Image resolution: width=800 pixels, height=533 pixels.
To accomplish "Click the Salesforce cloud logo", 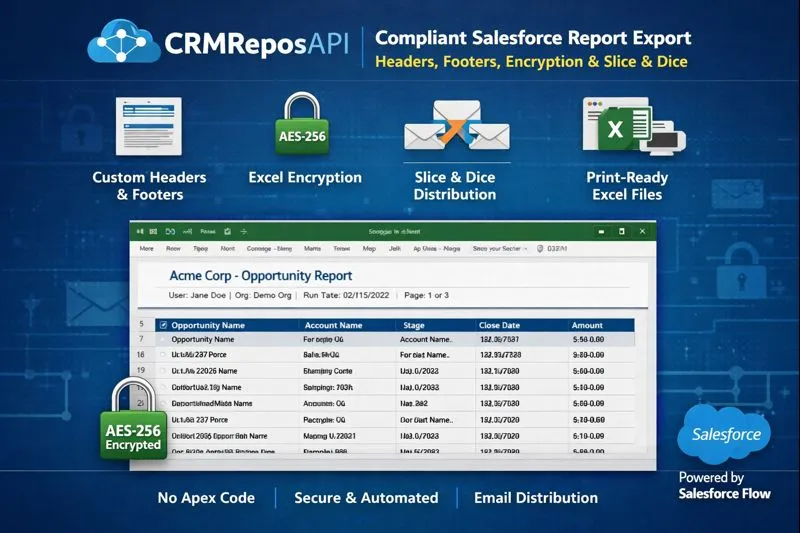I will [724, 435].
